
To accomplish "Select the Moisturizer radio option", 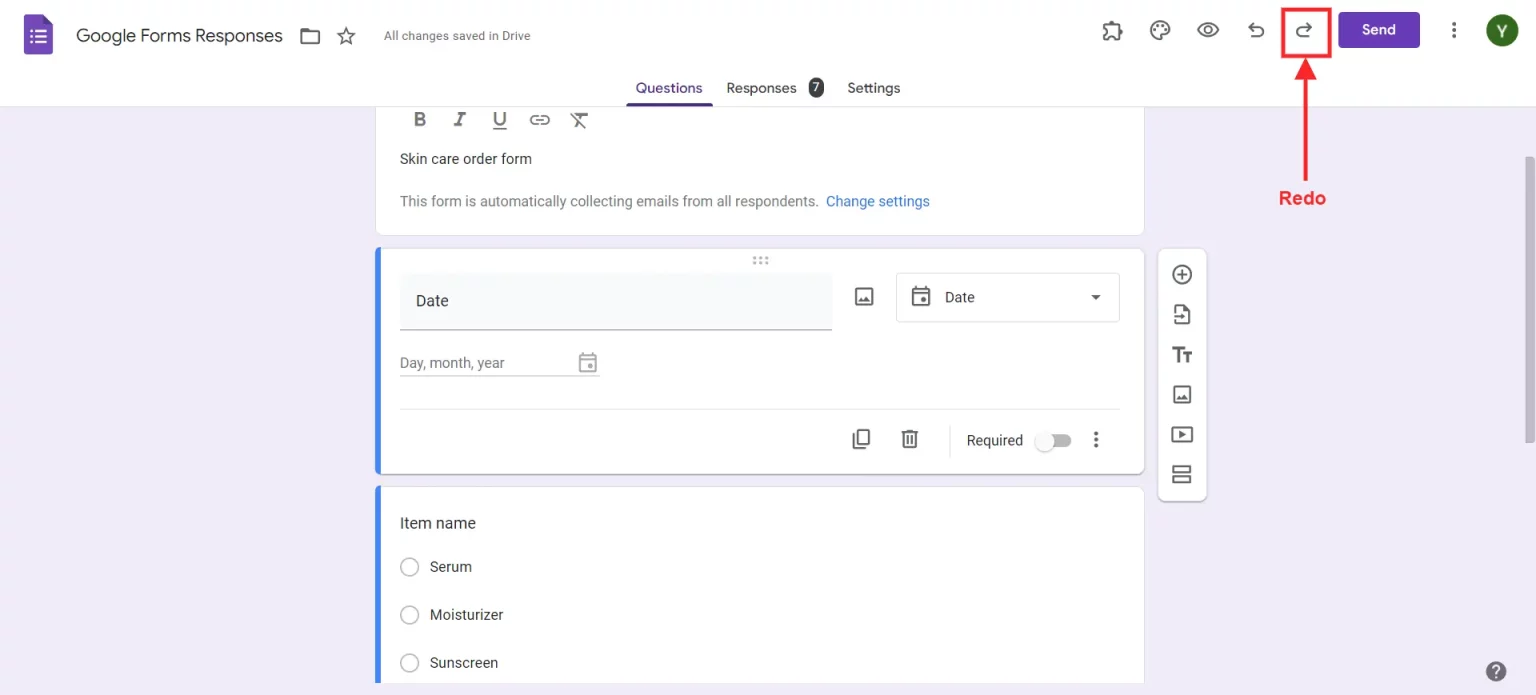I will [x=409, y=615].
